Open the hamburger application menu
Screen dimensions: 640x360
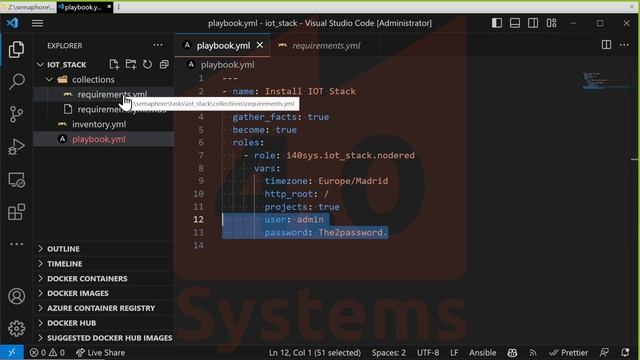pyautogui.click(x=38, y=23)
